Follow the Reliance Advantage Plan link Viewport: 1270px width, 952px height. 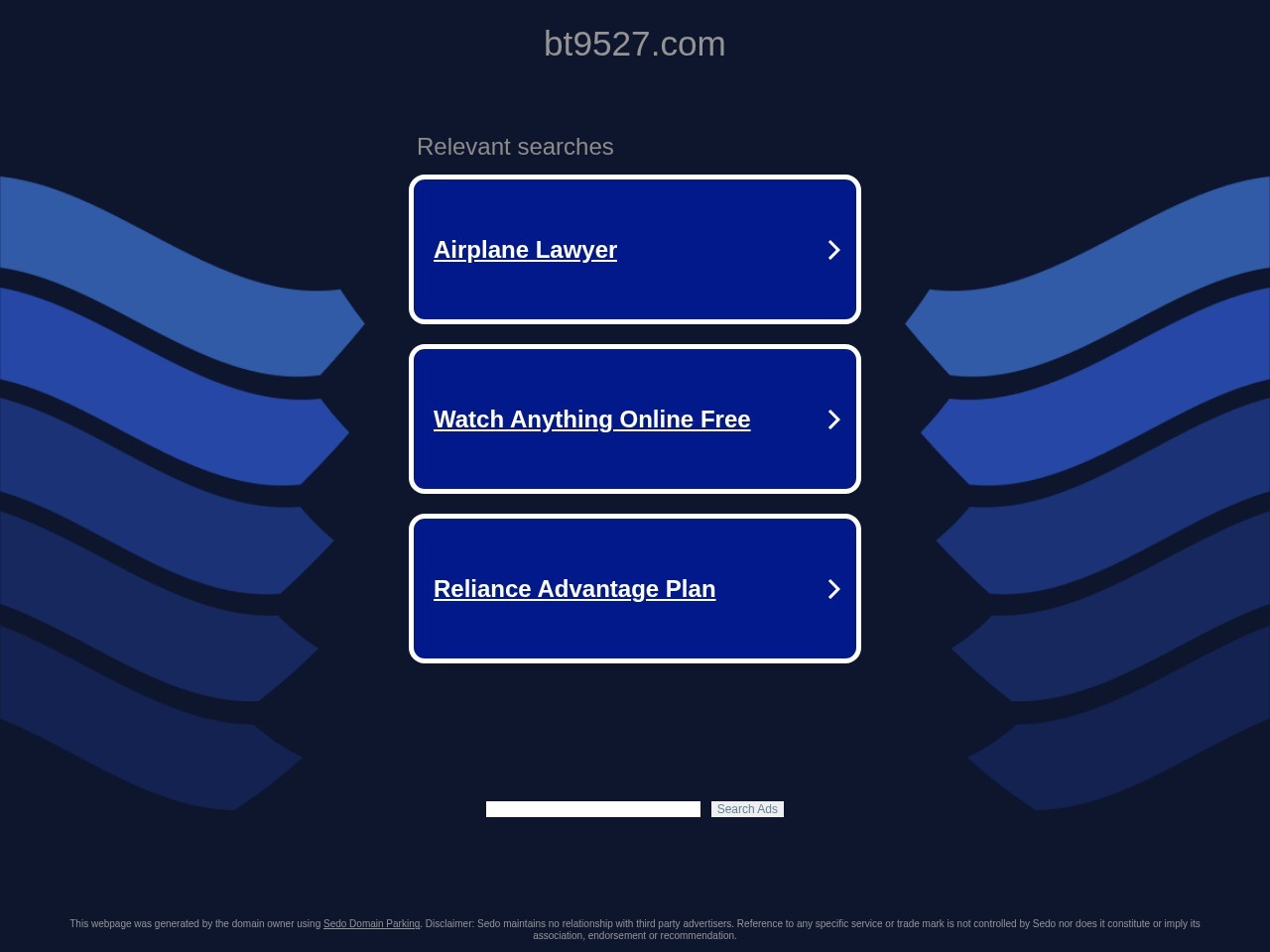coord(573,589)
